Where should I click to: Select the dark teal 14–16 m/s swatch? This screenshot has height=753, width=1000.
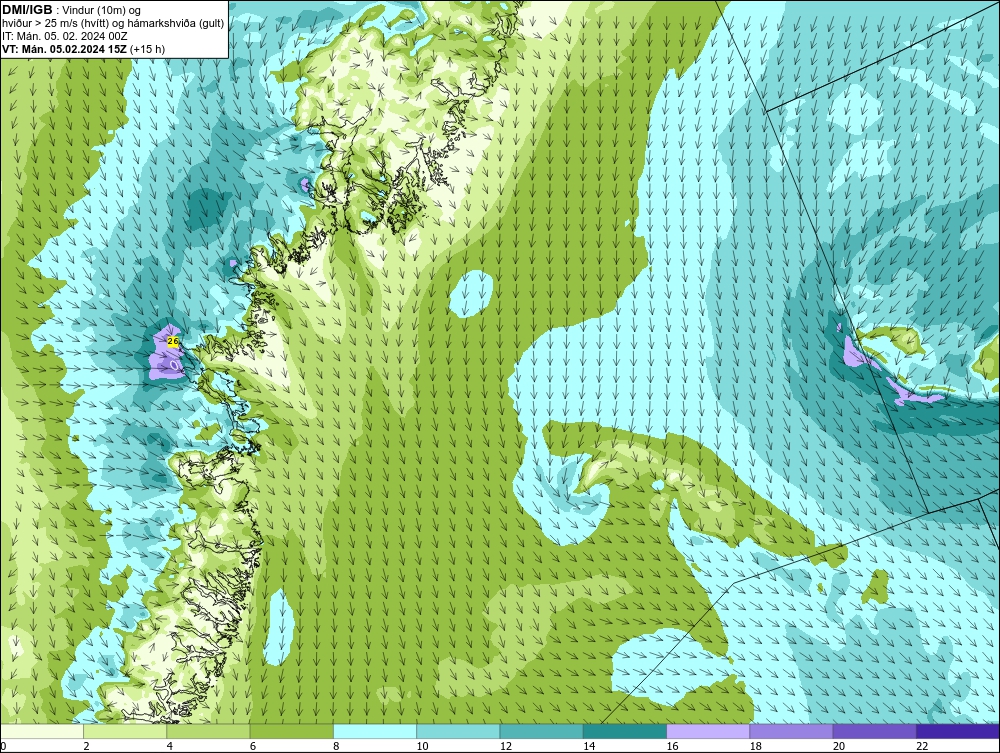click(x=624, y=731)
